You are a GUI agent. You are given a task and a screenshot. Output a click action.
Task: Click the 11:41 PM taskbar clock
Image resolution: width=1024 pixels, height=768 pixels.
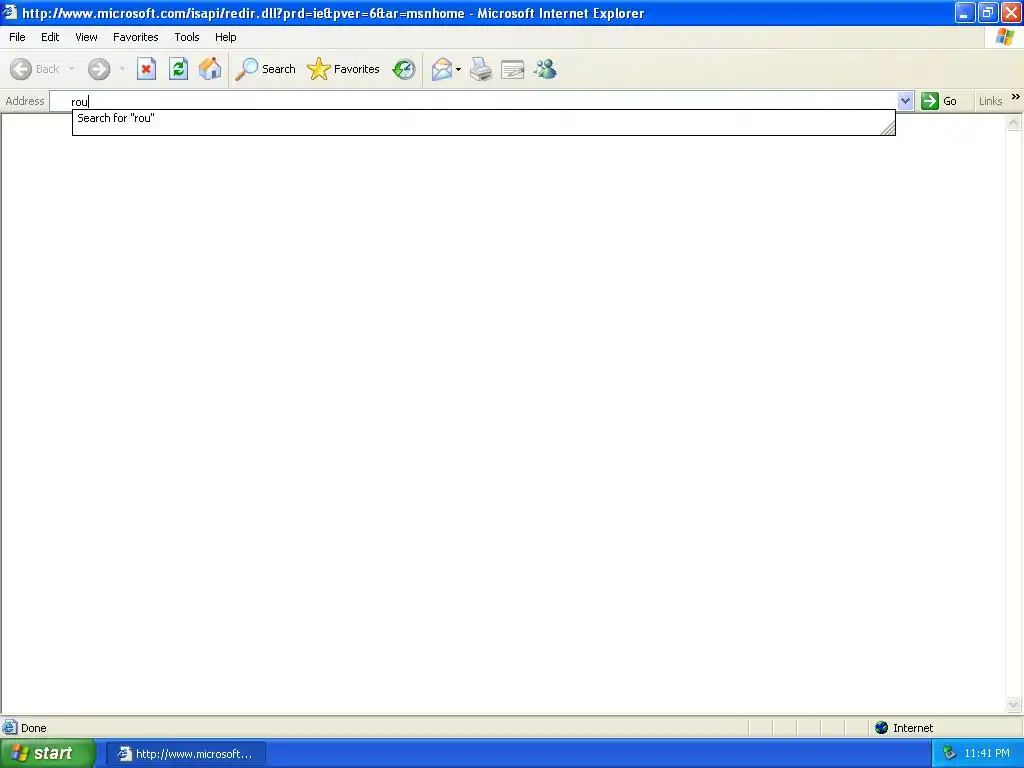[987, 754]
